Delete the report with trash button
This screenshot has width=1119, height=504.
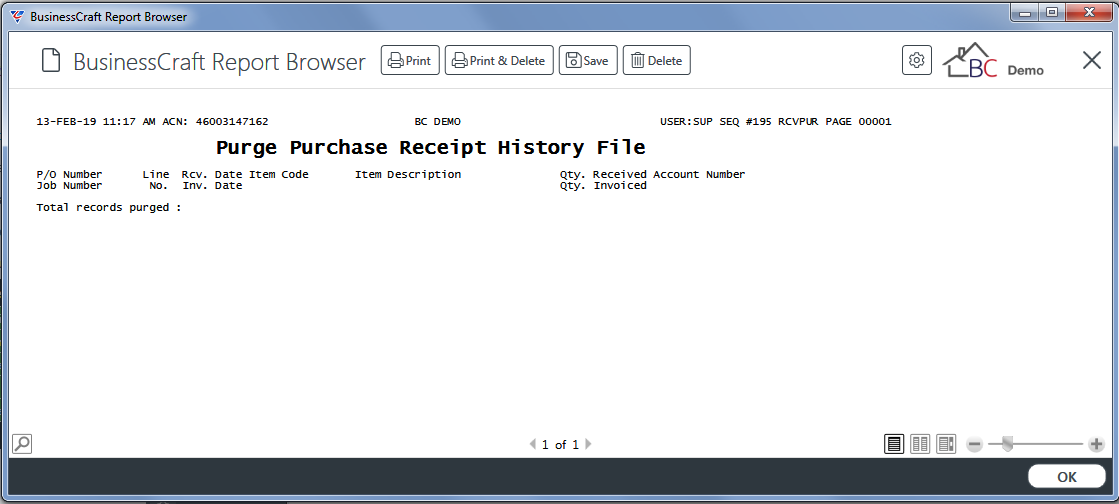pos(657,61)
